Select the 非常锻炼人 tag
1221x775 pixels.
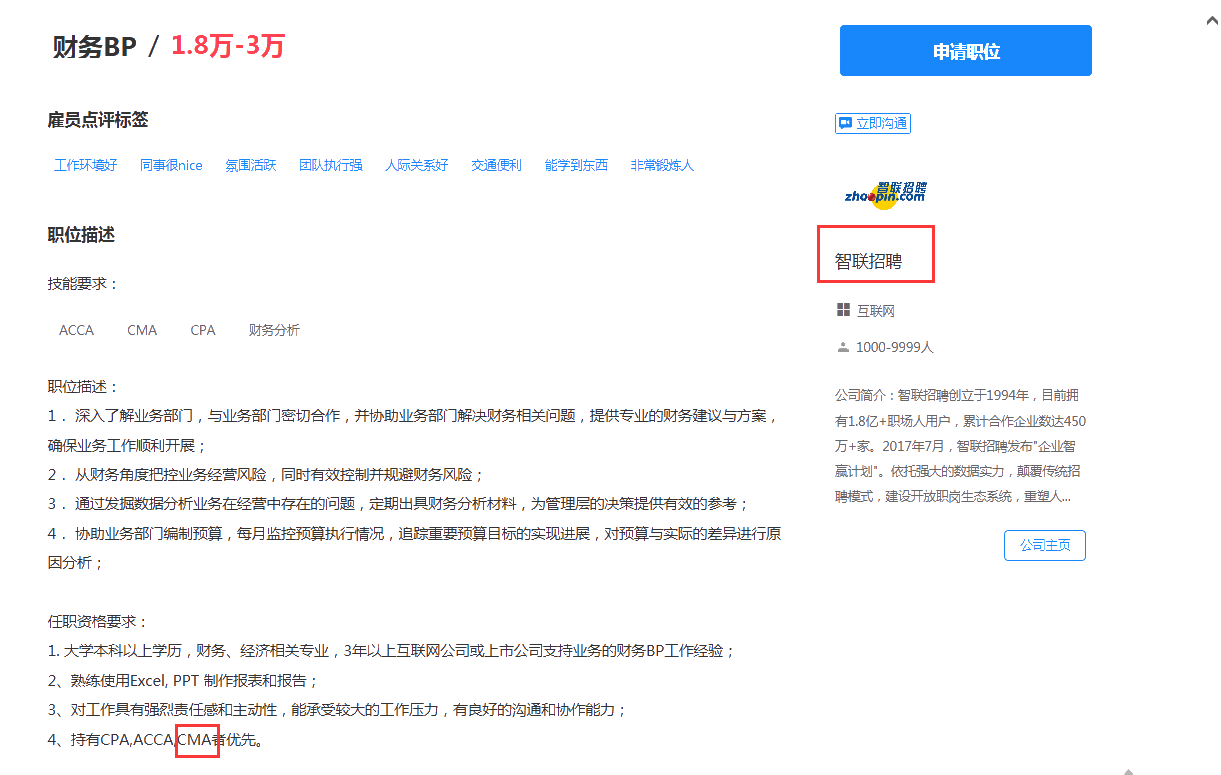click(x=662, y=165)
